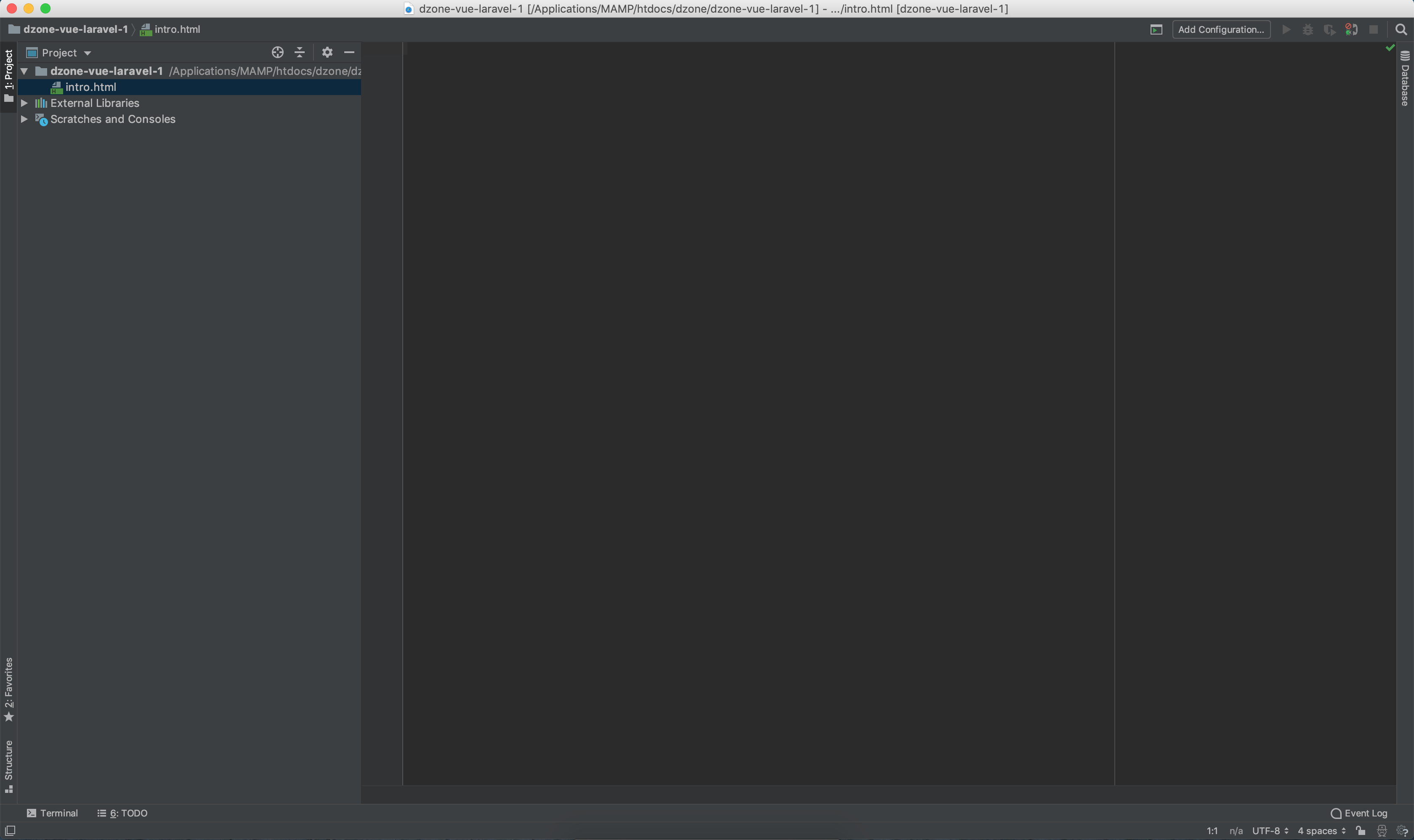Collapse the dzone-vue-laravel-1 root folder

(24, 71)
